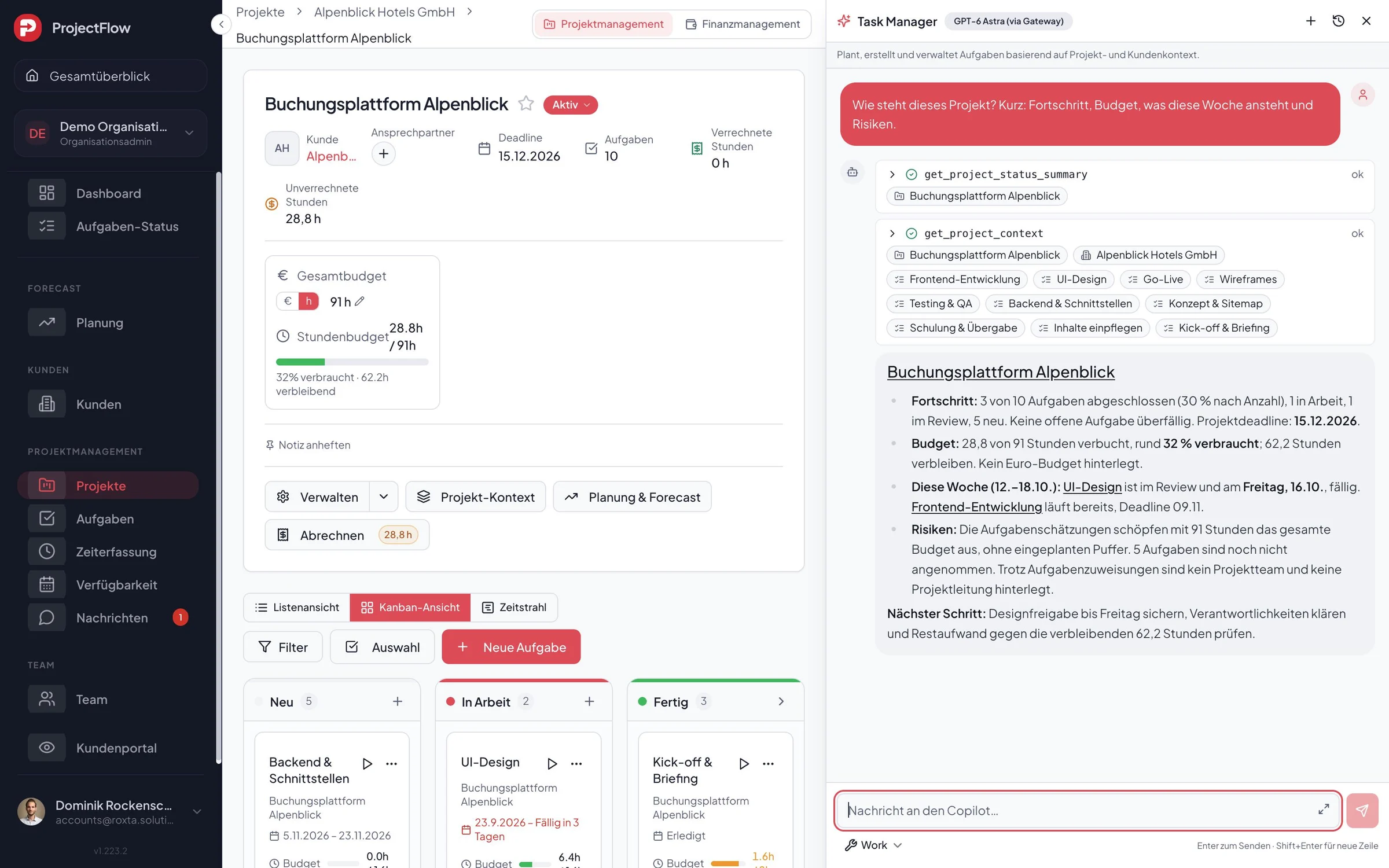Open Zeiterfassung in the sidebar
Viewport: 1389px width, 868px height.
pos(108,551)
